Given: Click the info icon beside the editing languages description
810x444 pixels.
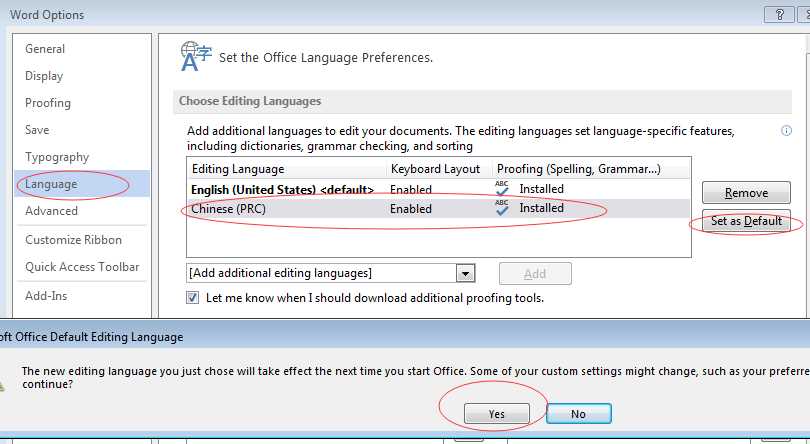Looking at the screenshot, I should (786, 131).
